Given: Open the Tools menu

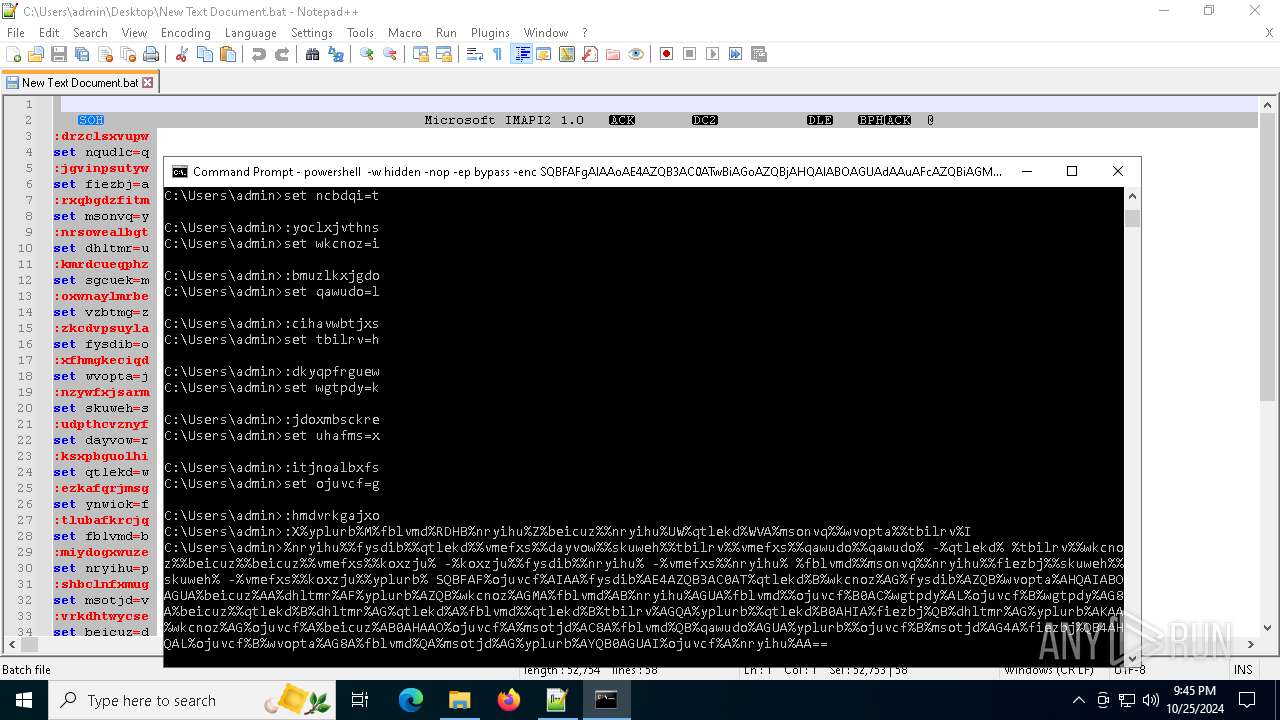Looking at the screenshot, I should (360, 33).
